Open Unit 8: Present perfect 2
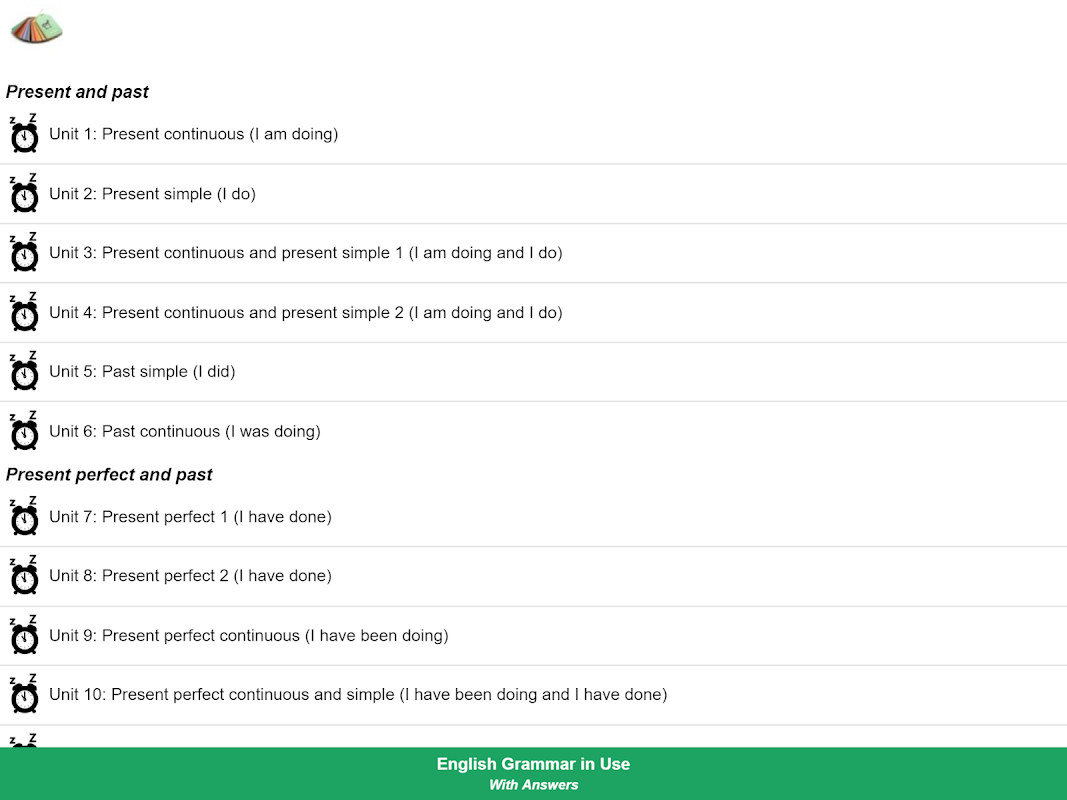 point(191,576)
